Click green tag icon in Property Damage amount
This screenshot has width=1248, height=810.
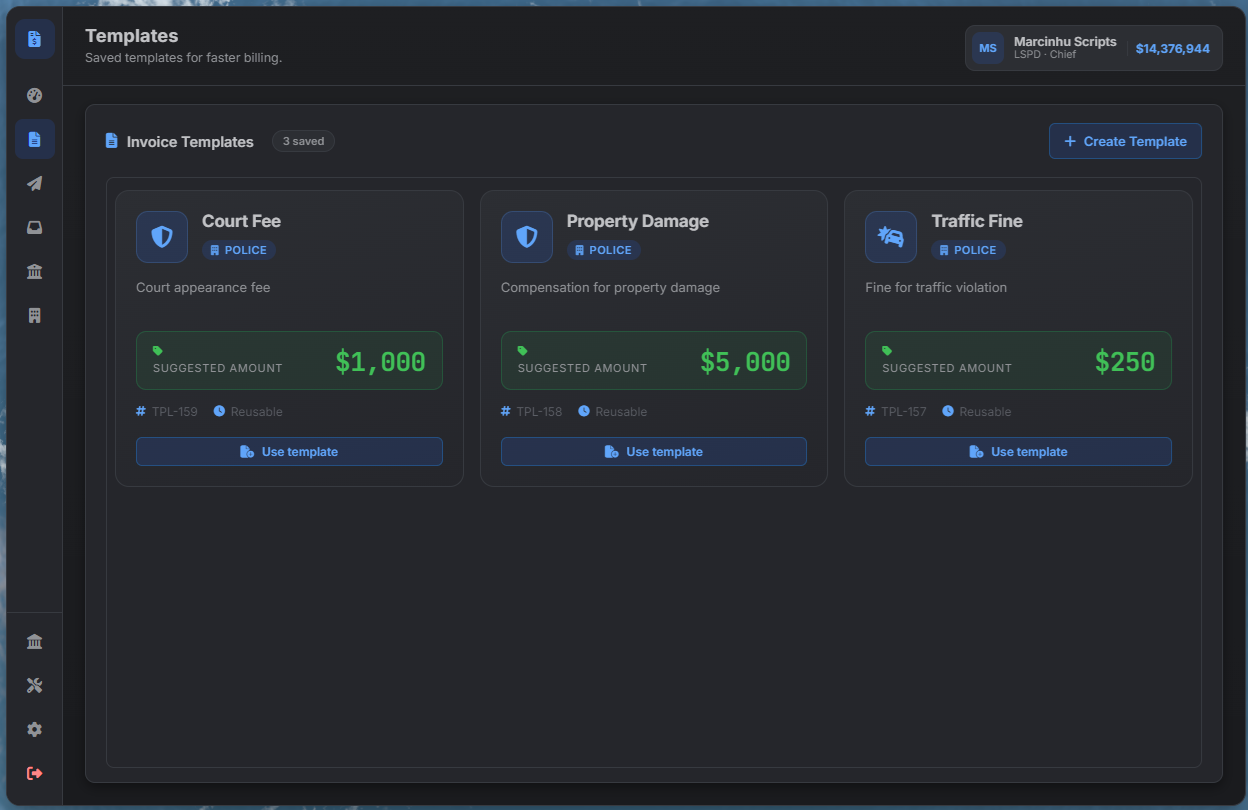coord(523,351)
